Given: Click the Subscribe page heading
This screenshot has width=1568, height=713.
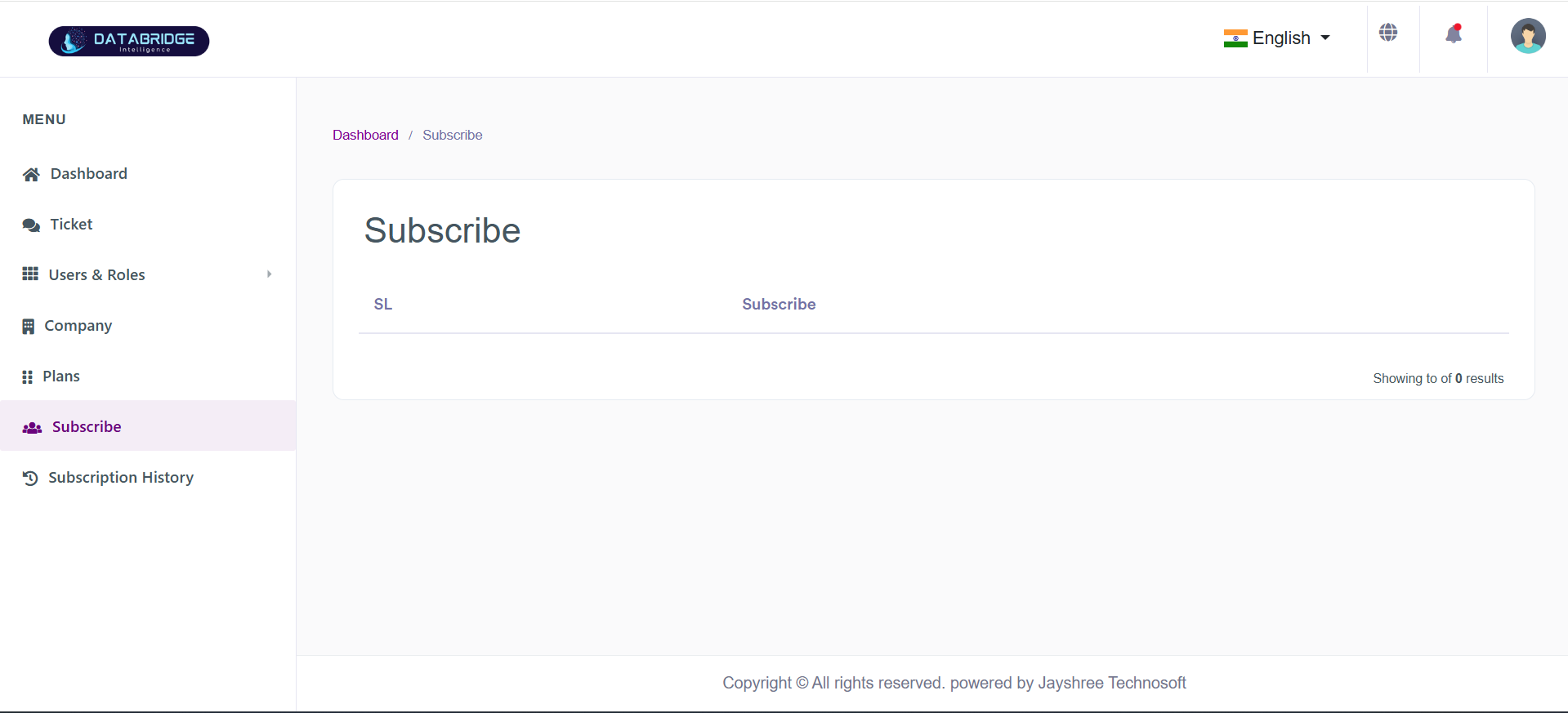Looking at the screenshot, I should click(x=442, y=230).
